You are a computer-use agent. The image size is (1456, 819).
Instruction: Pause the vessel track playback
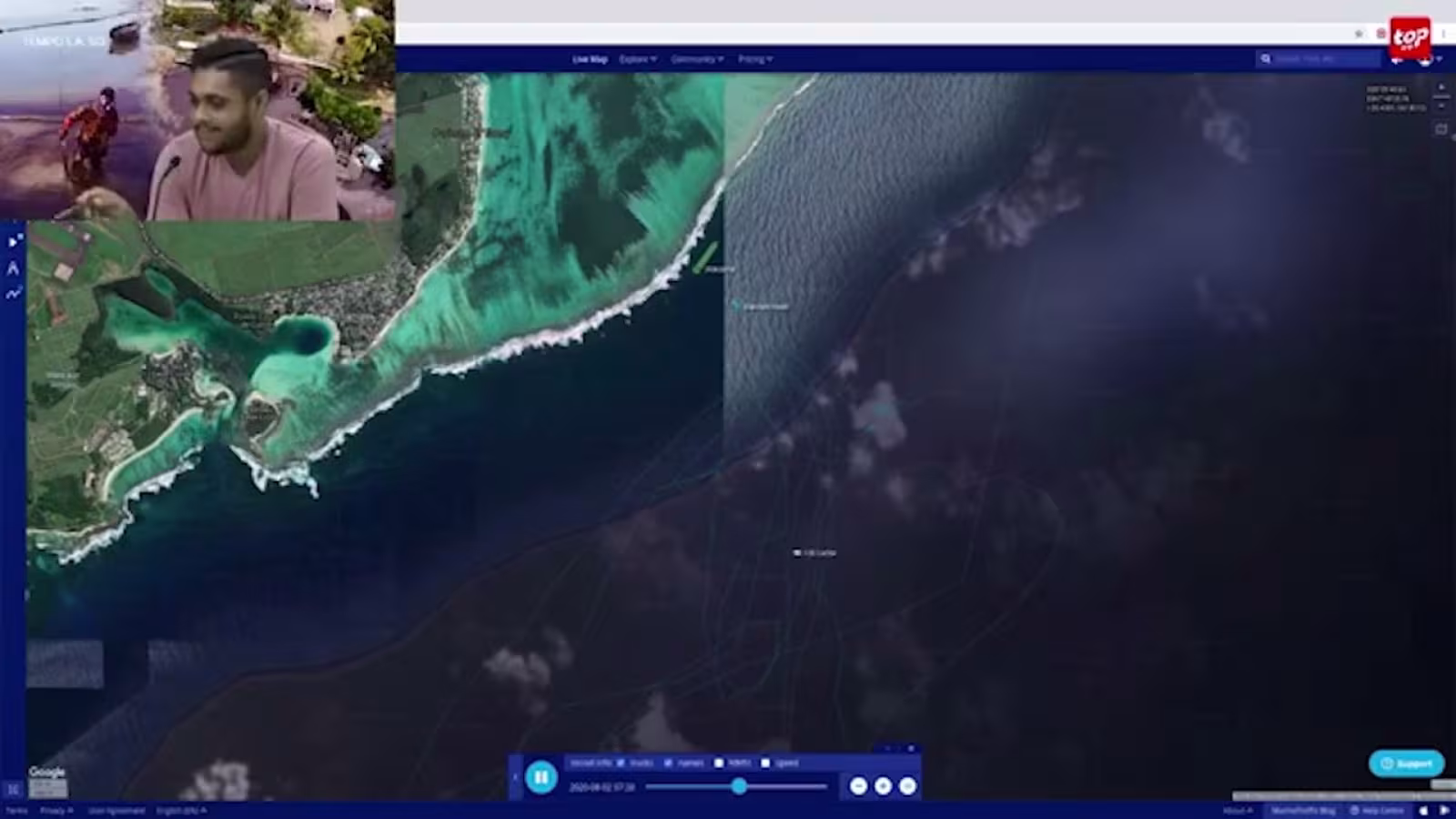[541, 777]
